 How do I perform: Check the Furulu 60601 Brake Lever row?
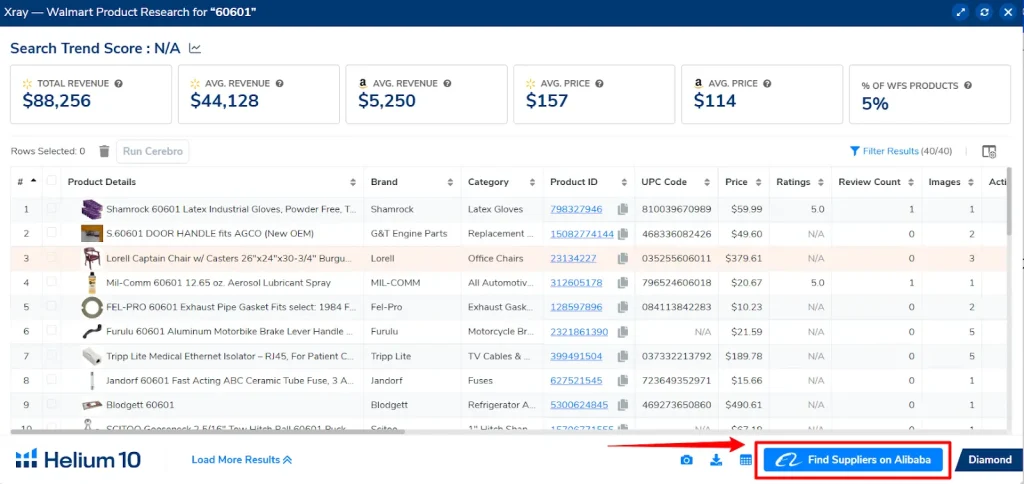pyautogui.click(x=52, y=331)
